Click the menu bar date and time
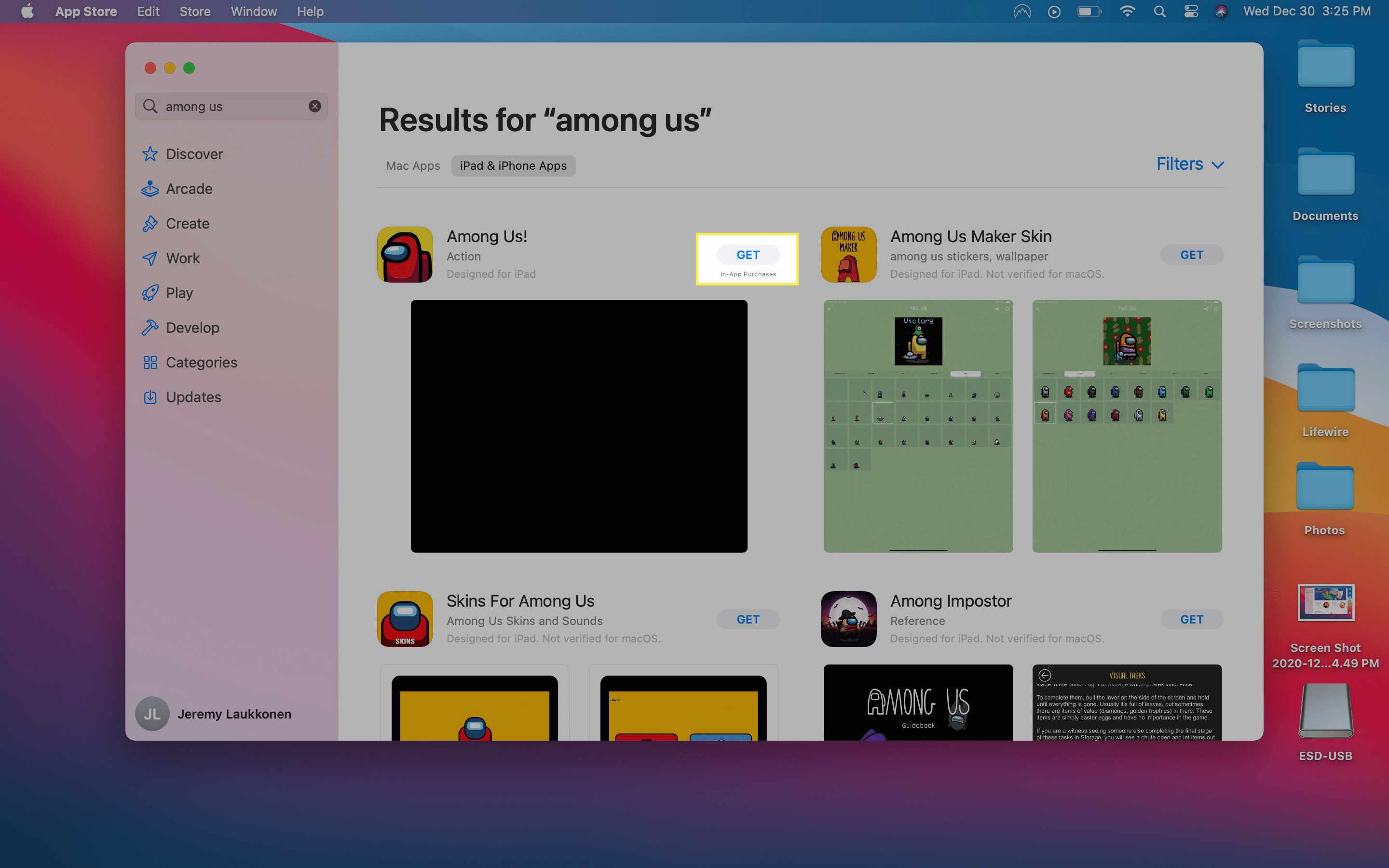 click(1307, 12)
